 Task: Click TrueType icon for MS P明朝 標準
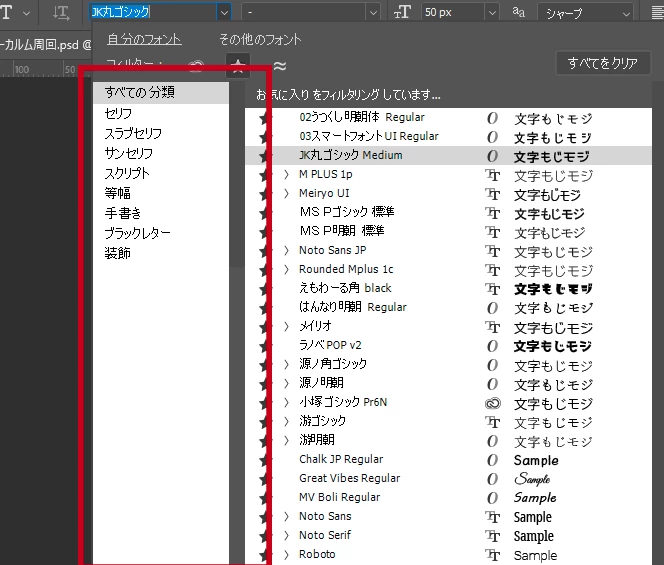492,232
